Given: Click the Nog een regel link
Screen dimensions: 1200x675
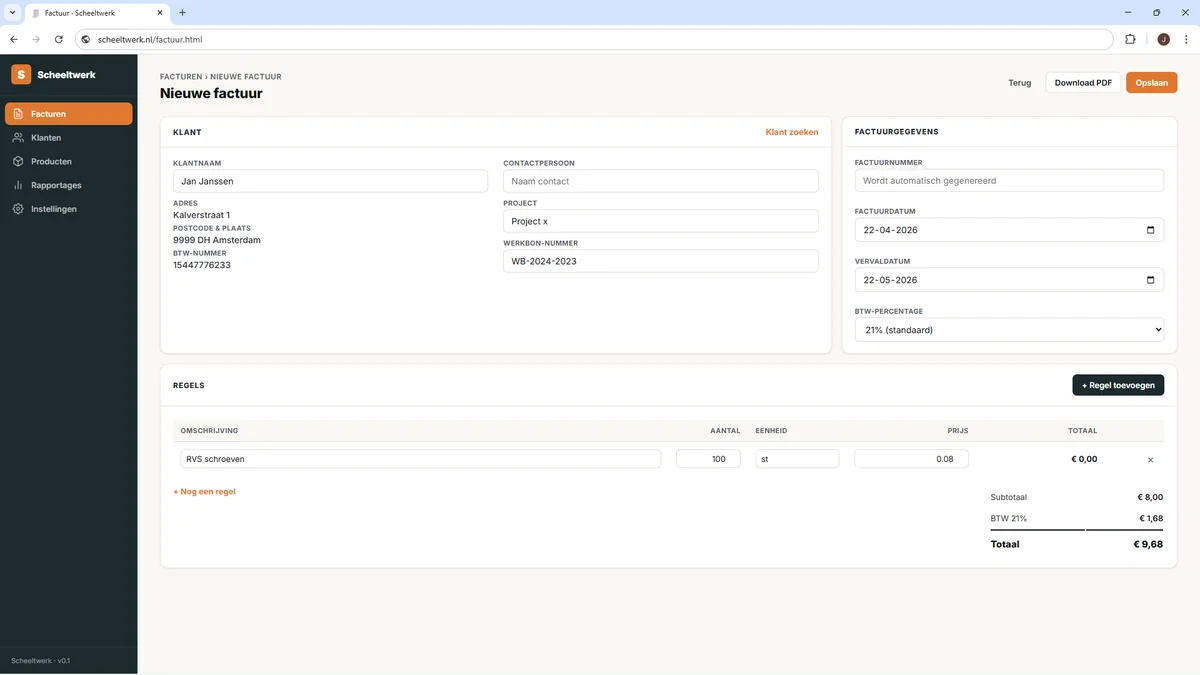Looking at the screenshot, I should [x=204, y=492].
